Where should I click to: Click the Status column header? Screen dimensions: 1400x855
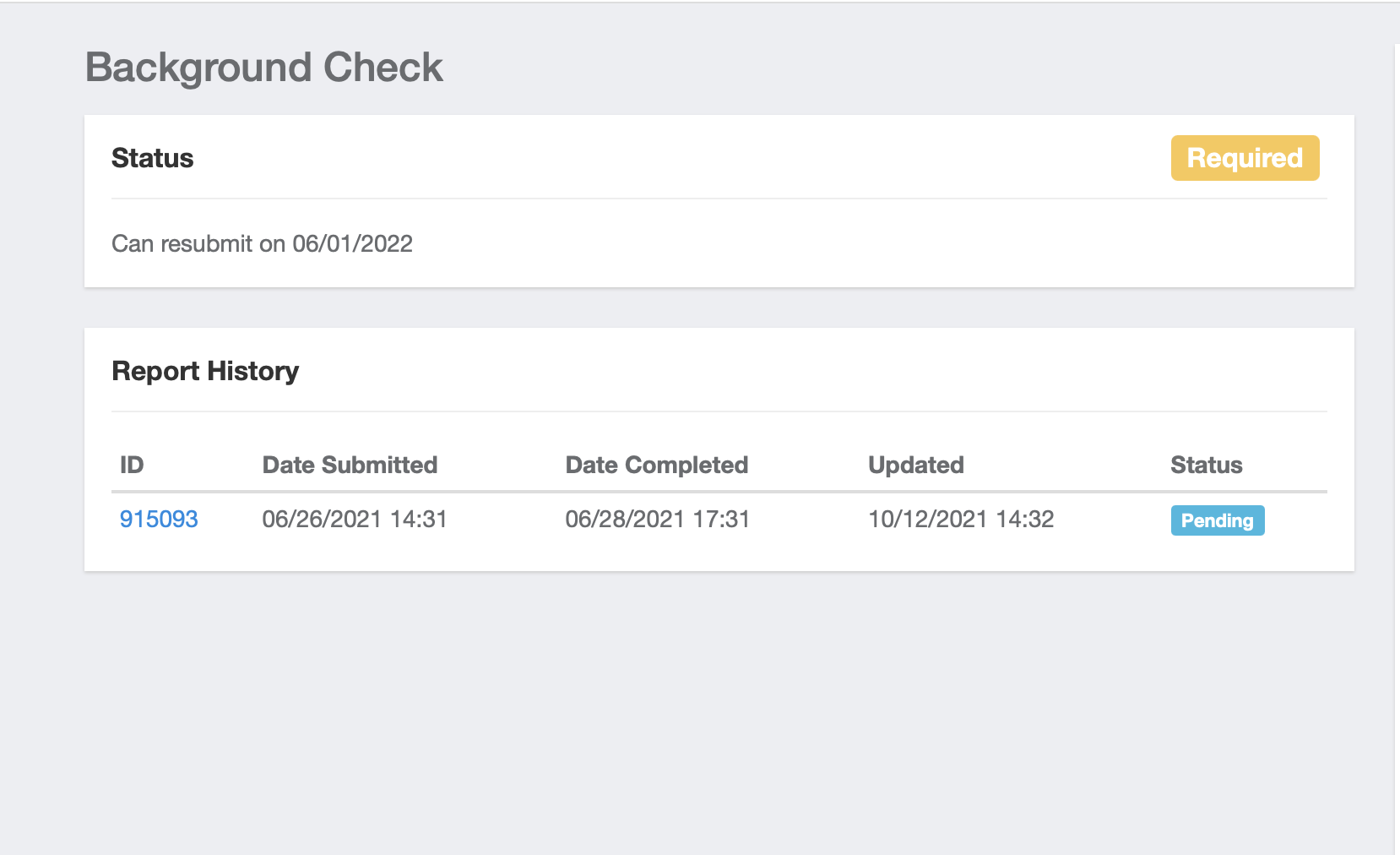pos(1206,464)
